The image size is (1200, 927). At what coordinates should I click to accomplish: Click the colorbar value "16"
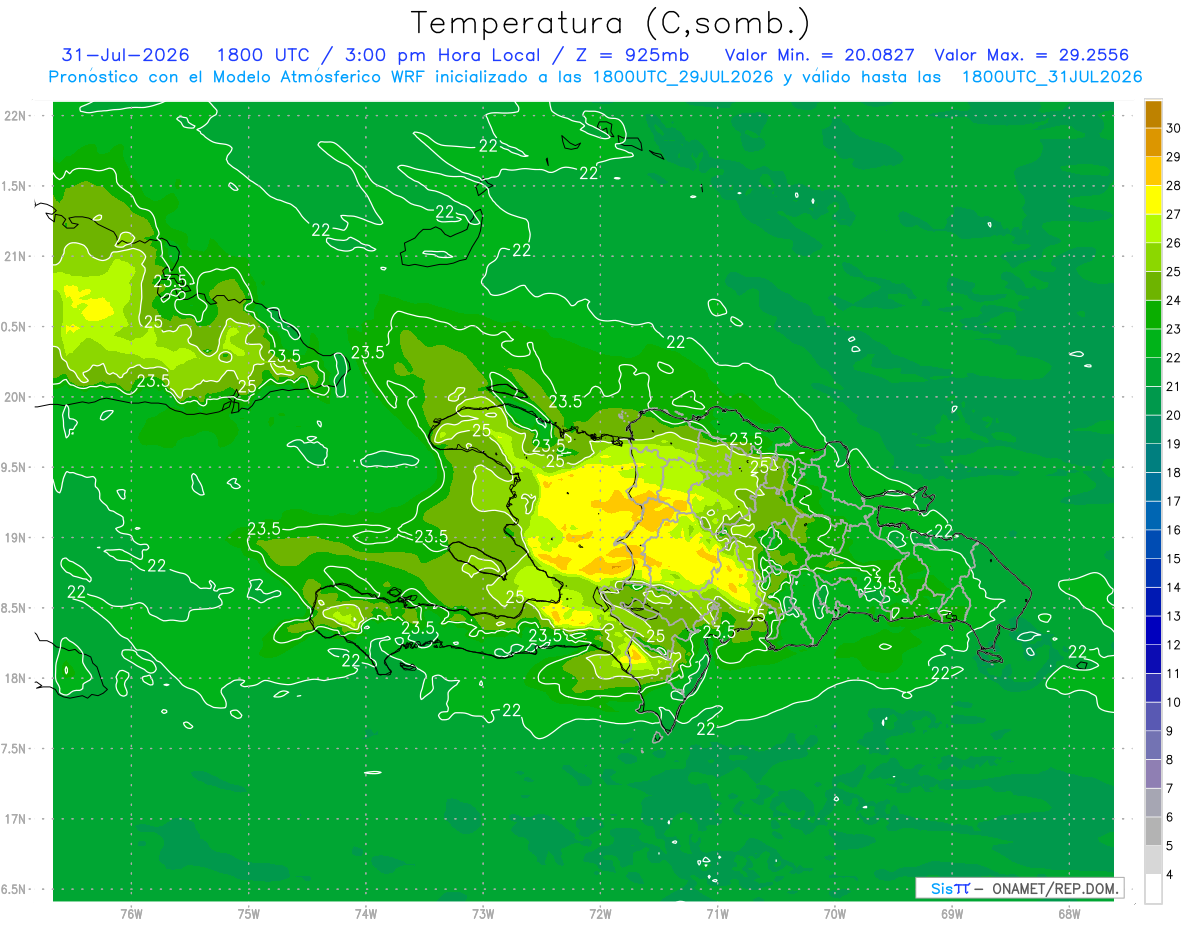[1174, 530]
